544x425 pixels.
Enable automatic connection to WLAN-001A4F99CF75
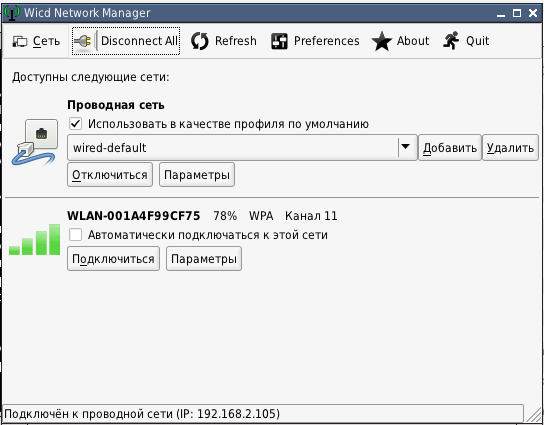point(75,235)
